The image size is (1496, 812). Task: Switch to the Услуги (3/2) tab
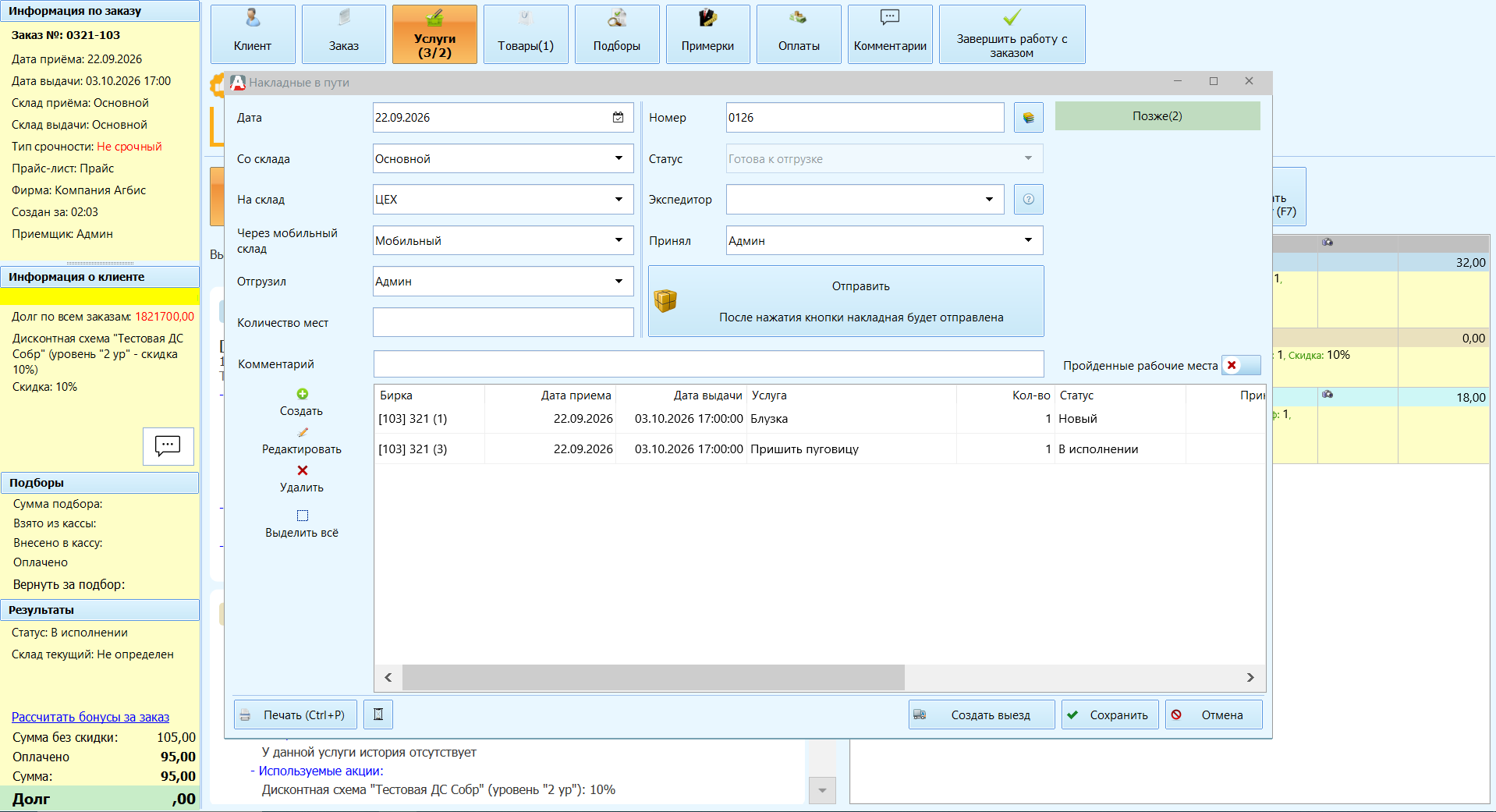tap(434, 34)
